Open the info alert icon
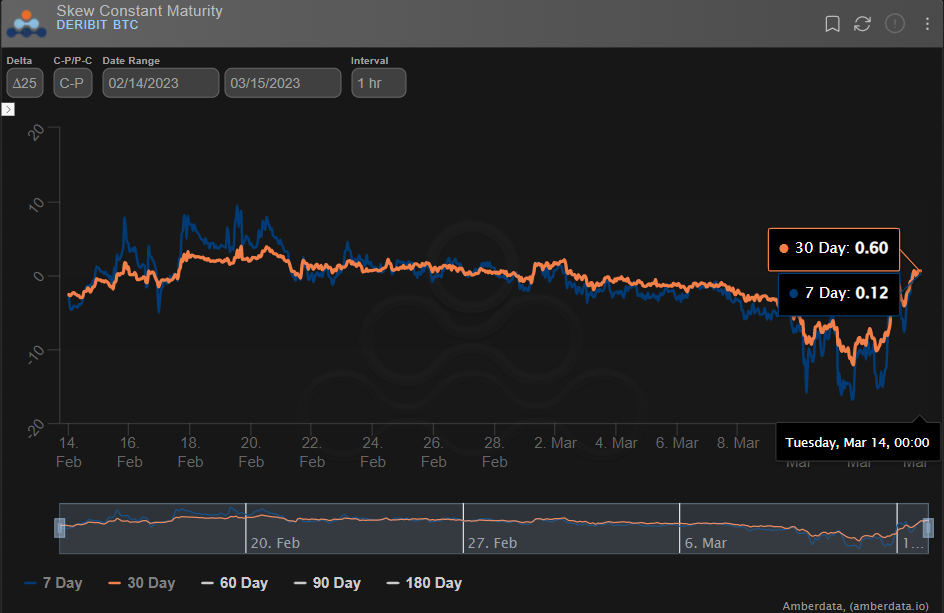The width and height of the screenshot is (944, 613). pyautogui.click(x=895, y=23)
